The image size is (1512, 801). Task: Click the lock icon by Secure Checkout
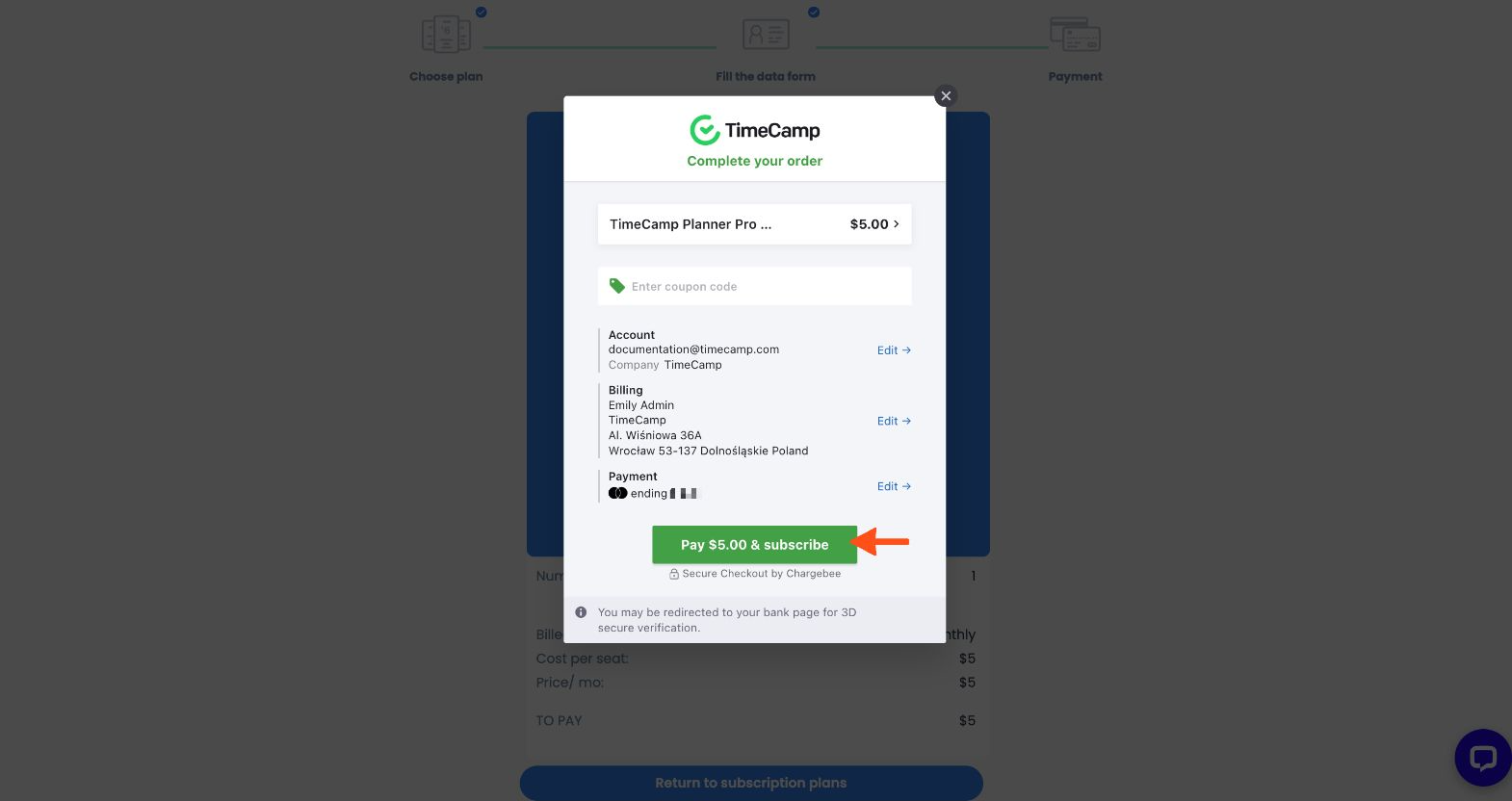pyautogui.click(x=674, y=574)
